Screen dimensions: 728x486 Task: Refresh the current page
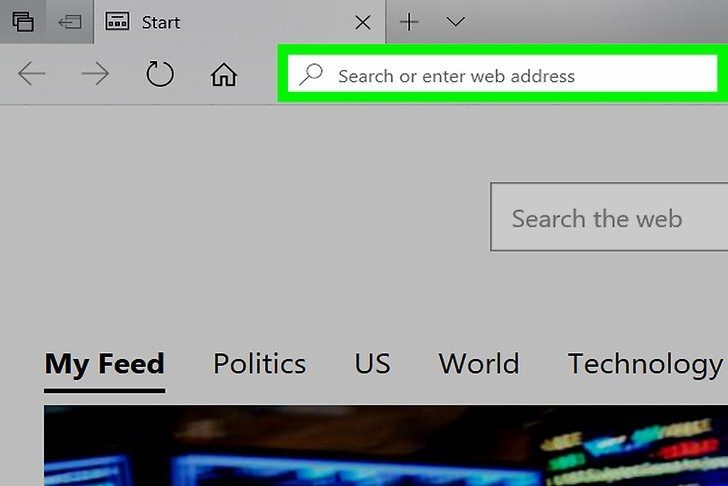160,74
